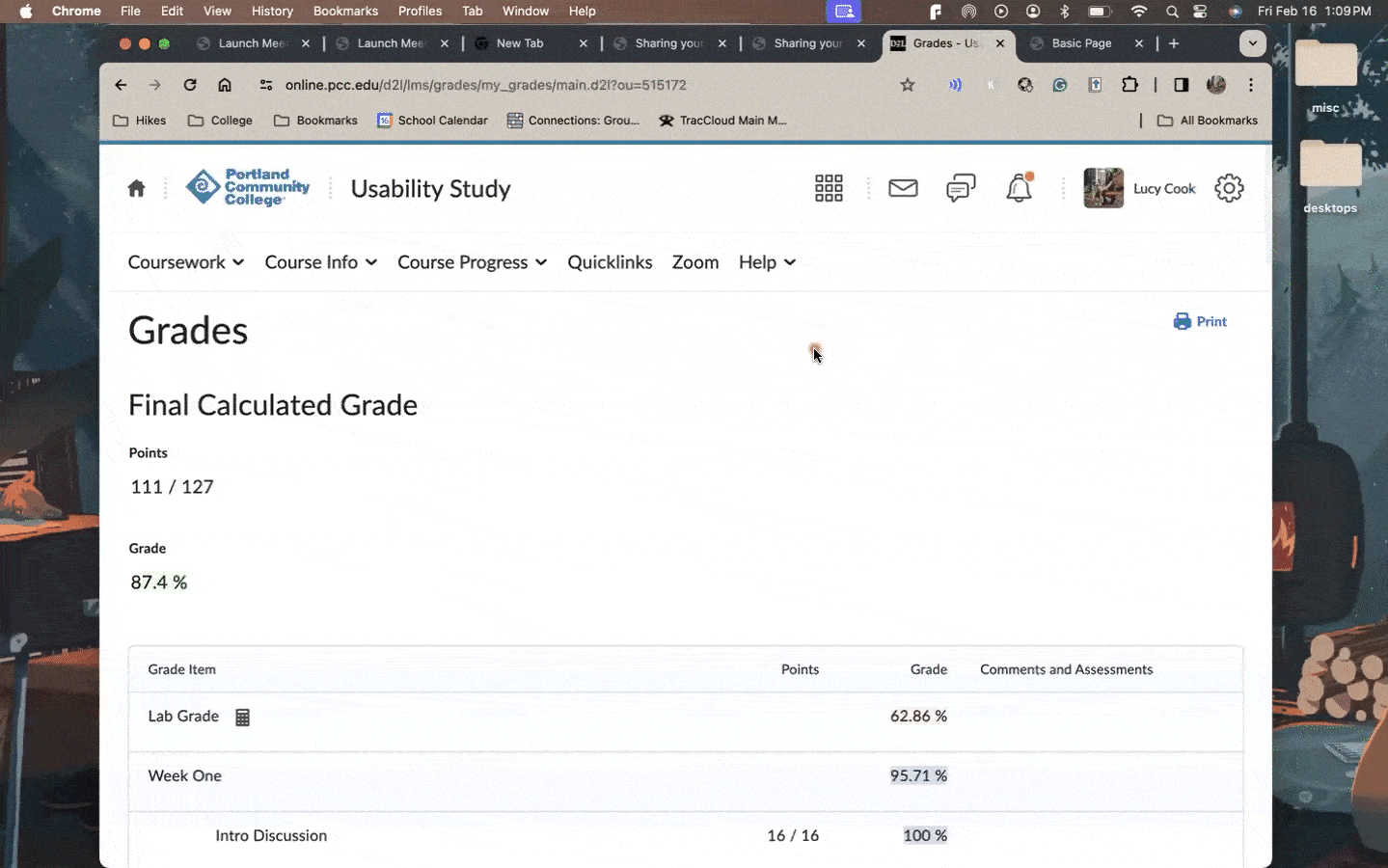Image resolution: width=1388 pixels, height=868 pixels.
Task: Open the email envelope icon
Action: pos(903,188)
